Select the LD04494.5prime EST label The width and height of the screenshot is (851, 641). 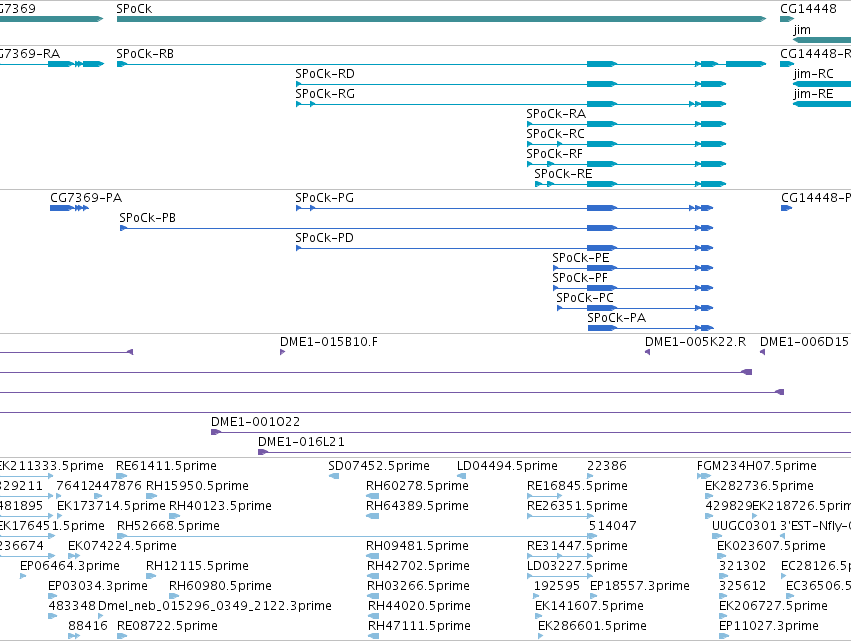coord(507,466)
